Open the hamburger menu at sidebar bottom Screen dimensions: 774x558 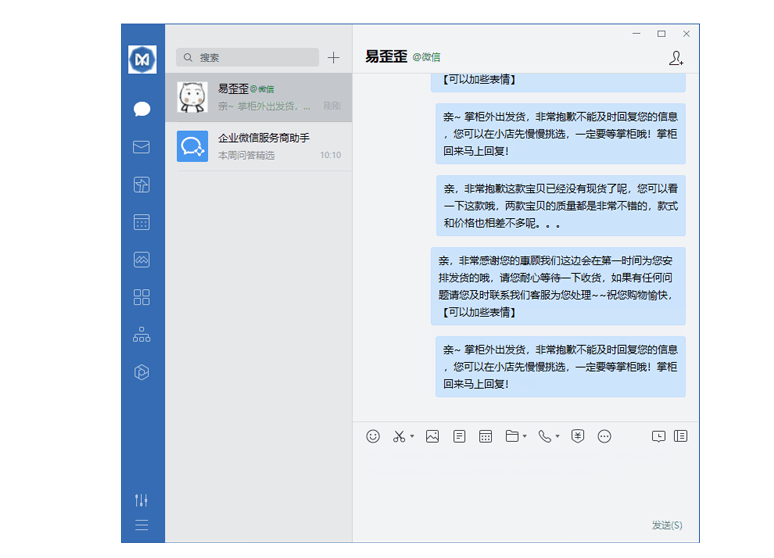point(142,525)
